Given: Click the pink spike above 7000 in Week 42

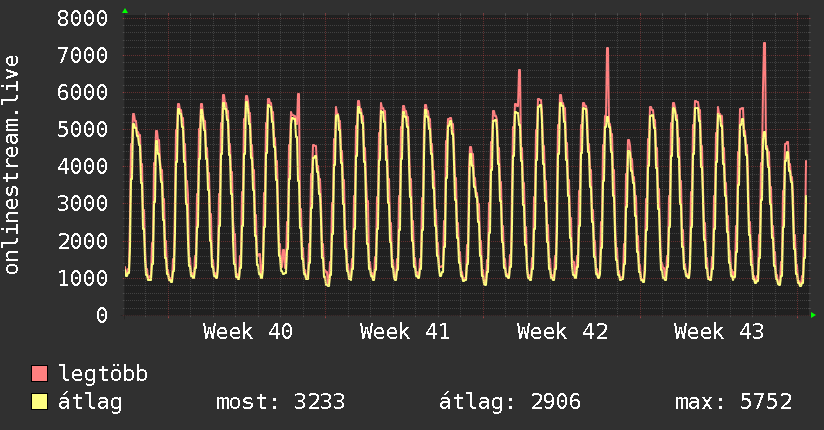Looking at the screenshot, I should coord(607,79).
